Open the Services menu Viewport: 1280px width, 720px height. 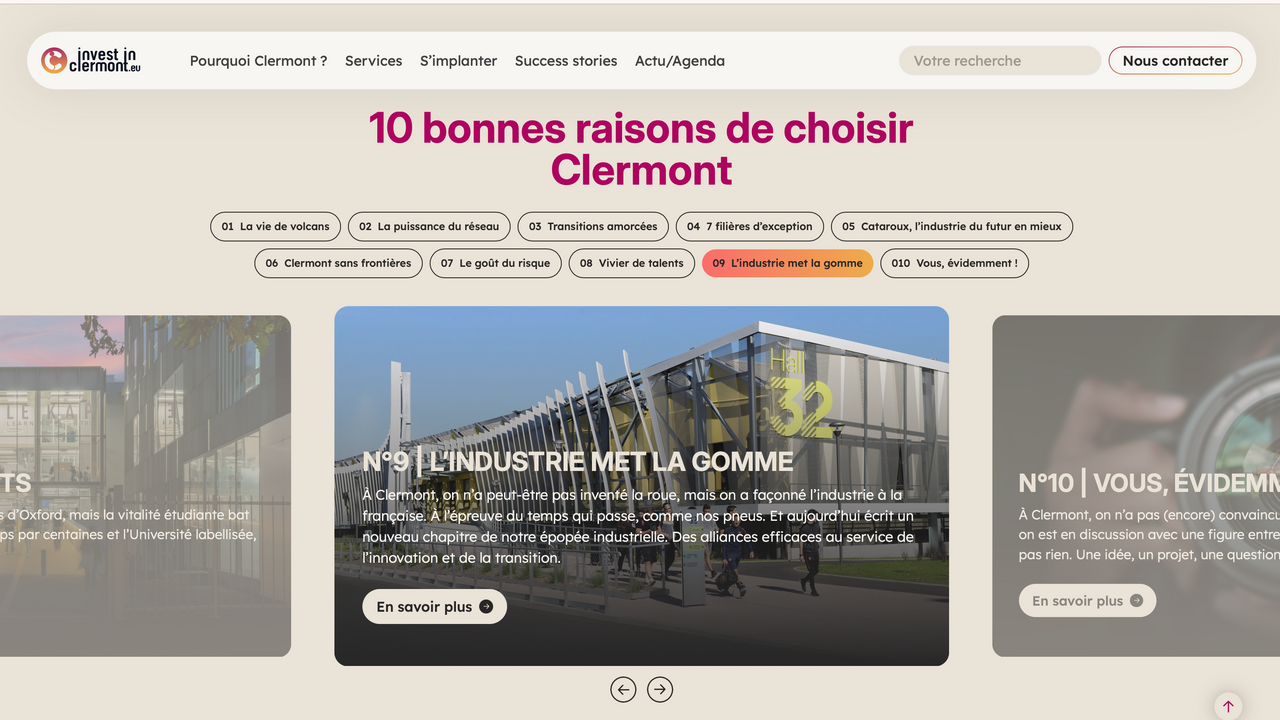[x=373, y=61]
